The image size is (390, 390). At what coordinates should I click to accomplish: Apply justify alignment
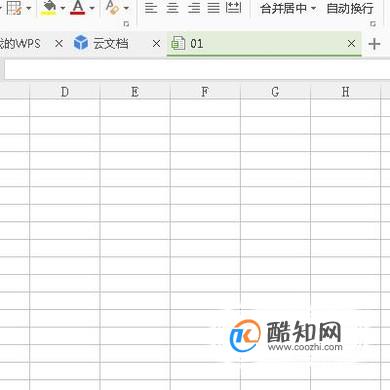tap(214, 8)
